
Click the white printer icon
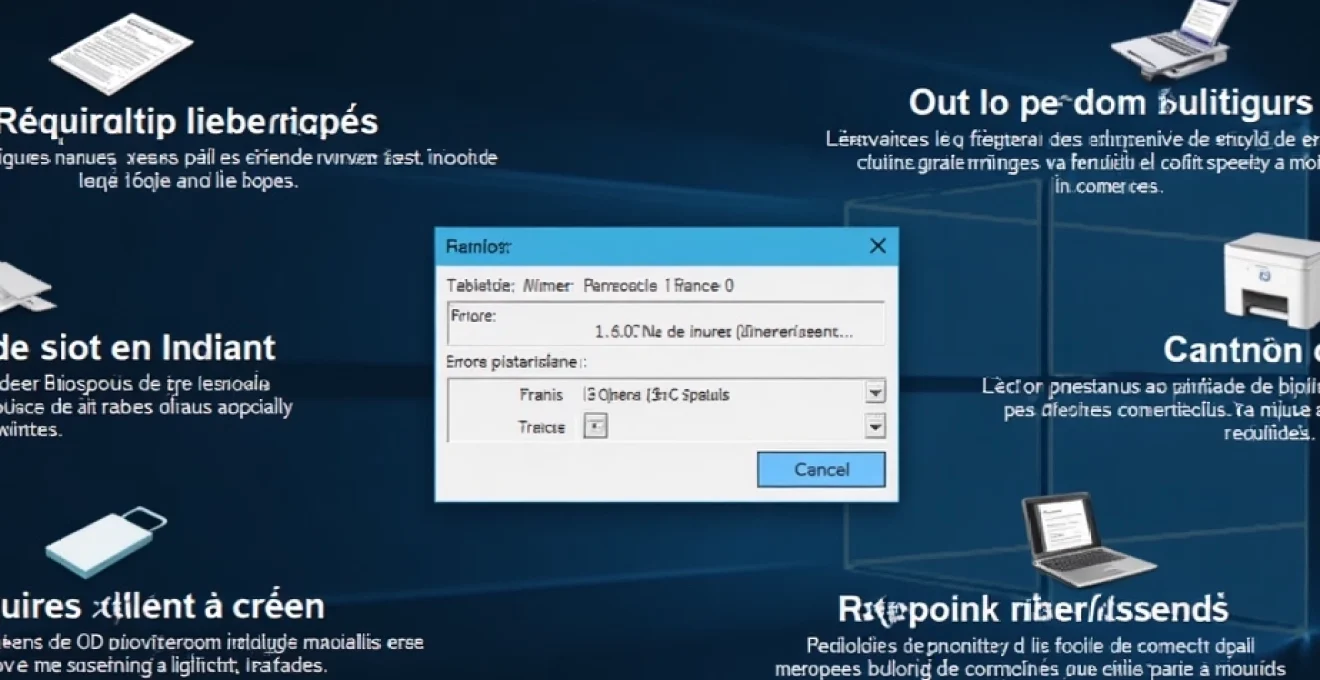click(x=1270, y=280)
